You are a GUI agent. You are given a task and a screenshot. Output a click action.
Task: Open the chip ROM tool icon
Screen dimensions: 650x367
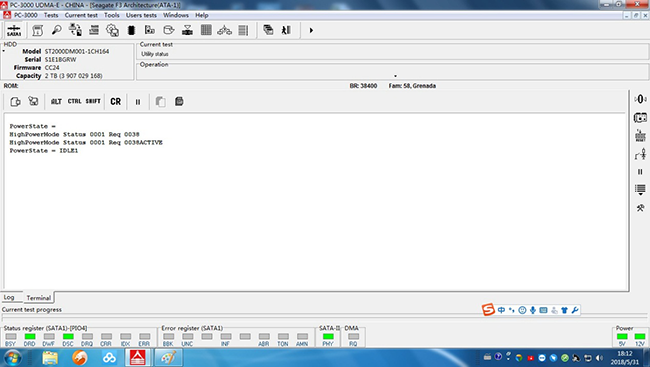click(131, 30)
